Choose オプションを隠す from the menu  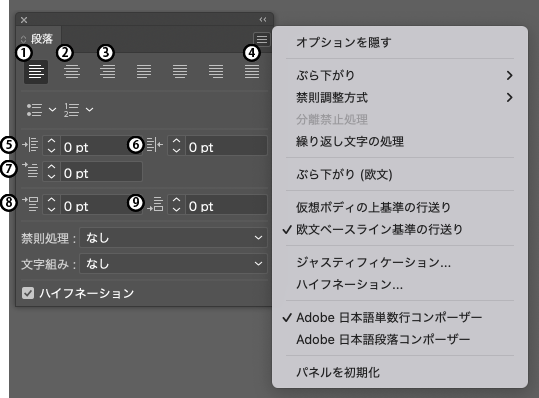[400, 43]
